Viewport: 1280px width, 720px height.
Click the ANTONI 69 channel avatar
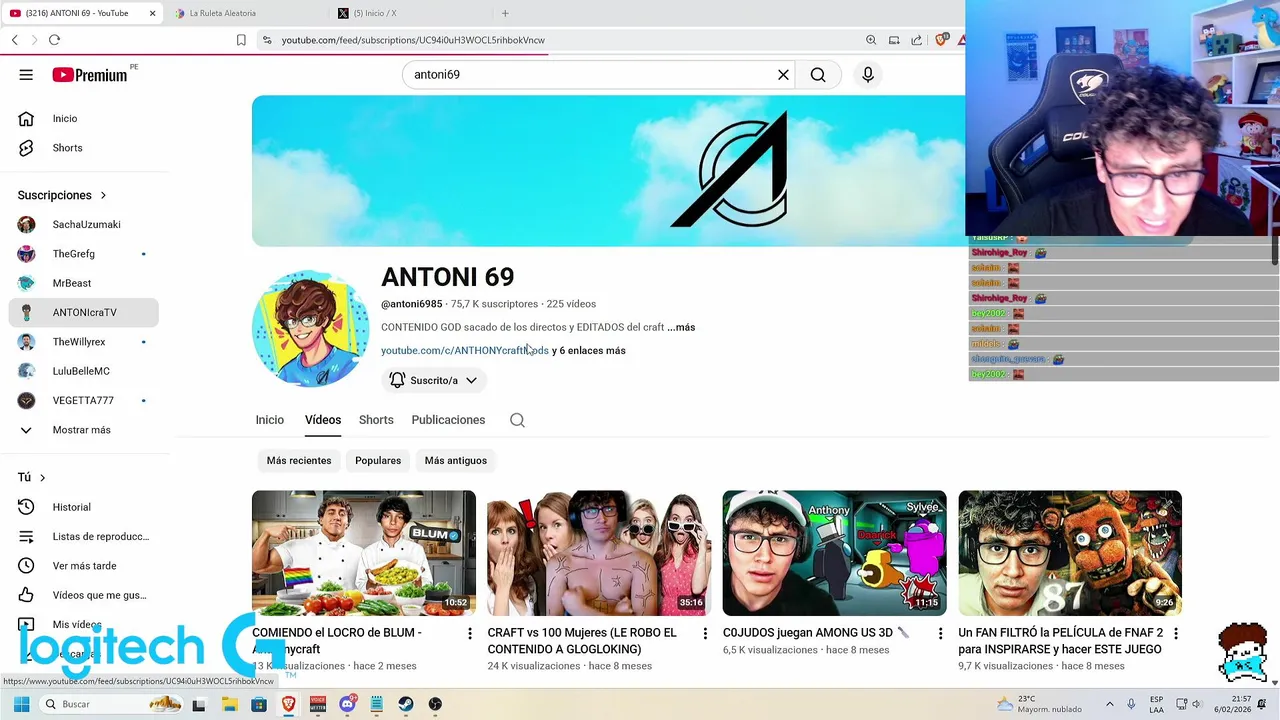pos(310,328)
